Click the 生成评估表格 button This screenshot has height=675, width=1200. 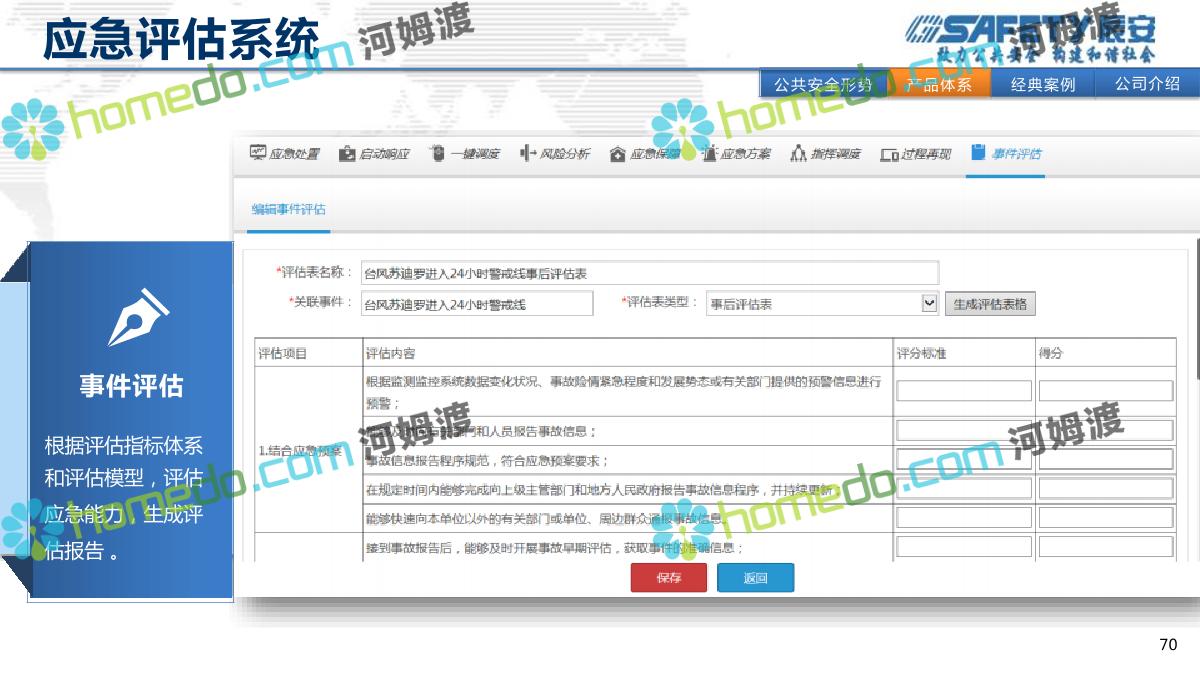(989, 304)
